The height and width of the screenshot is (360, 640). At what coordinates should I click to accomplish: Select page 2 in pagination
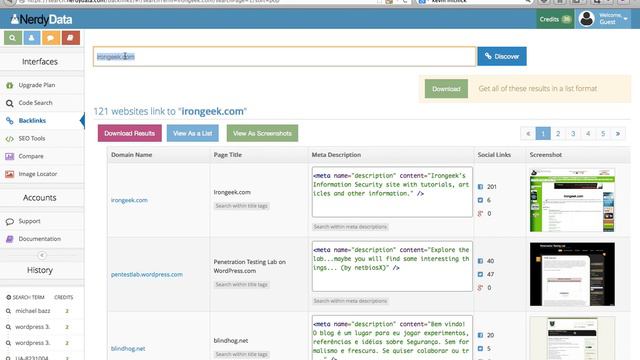click(x=558, y=133)
